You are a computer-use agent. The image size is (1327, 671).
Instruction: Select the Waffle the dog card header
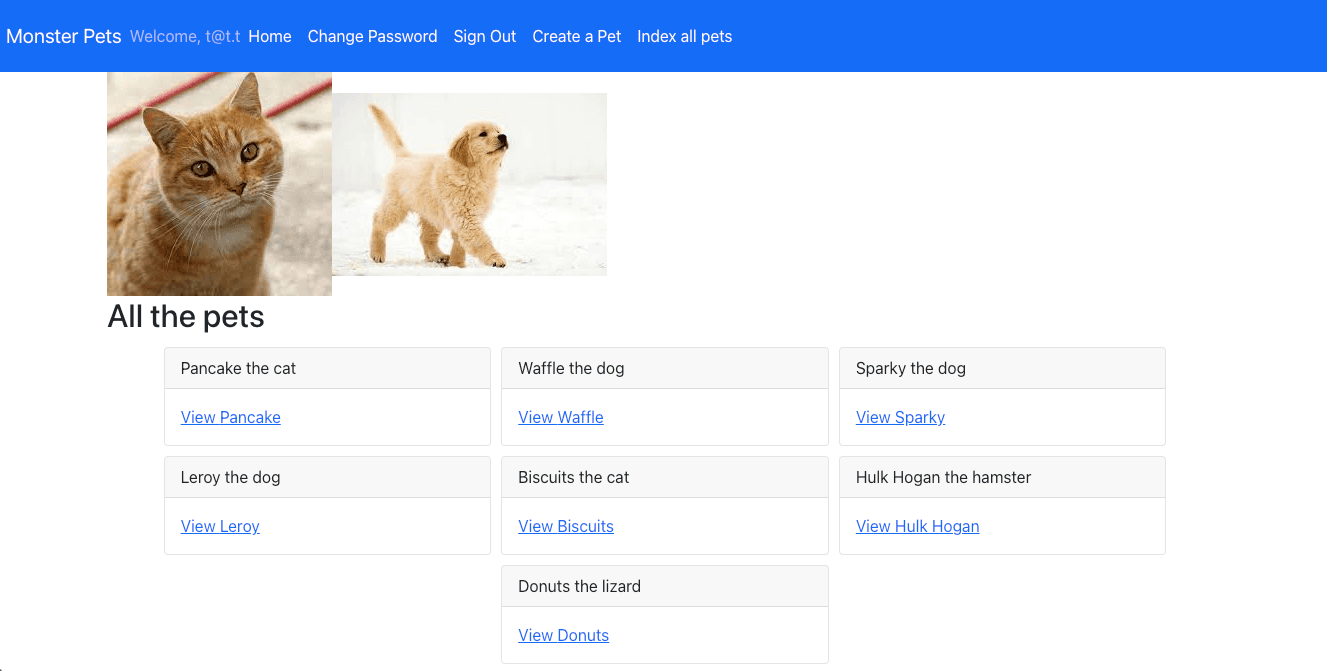tap(665, 368)
